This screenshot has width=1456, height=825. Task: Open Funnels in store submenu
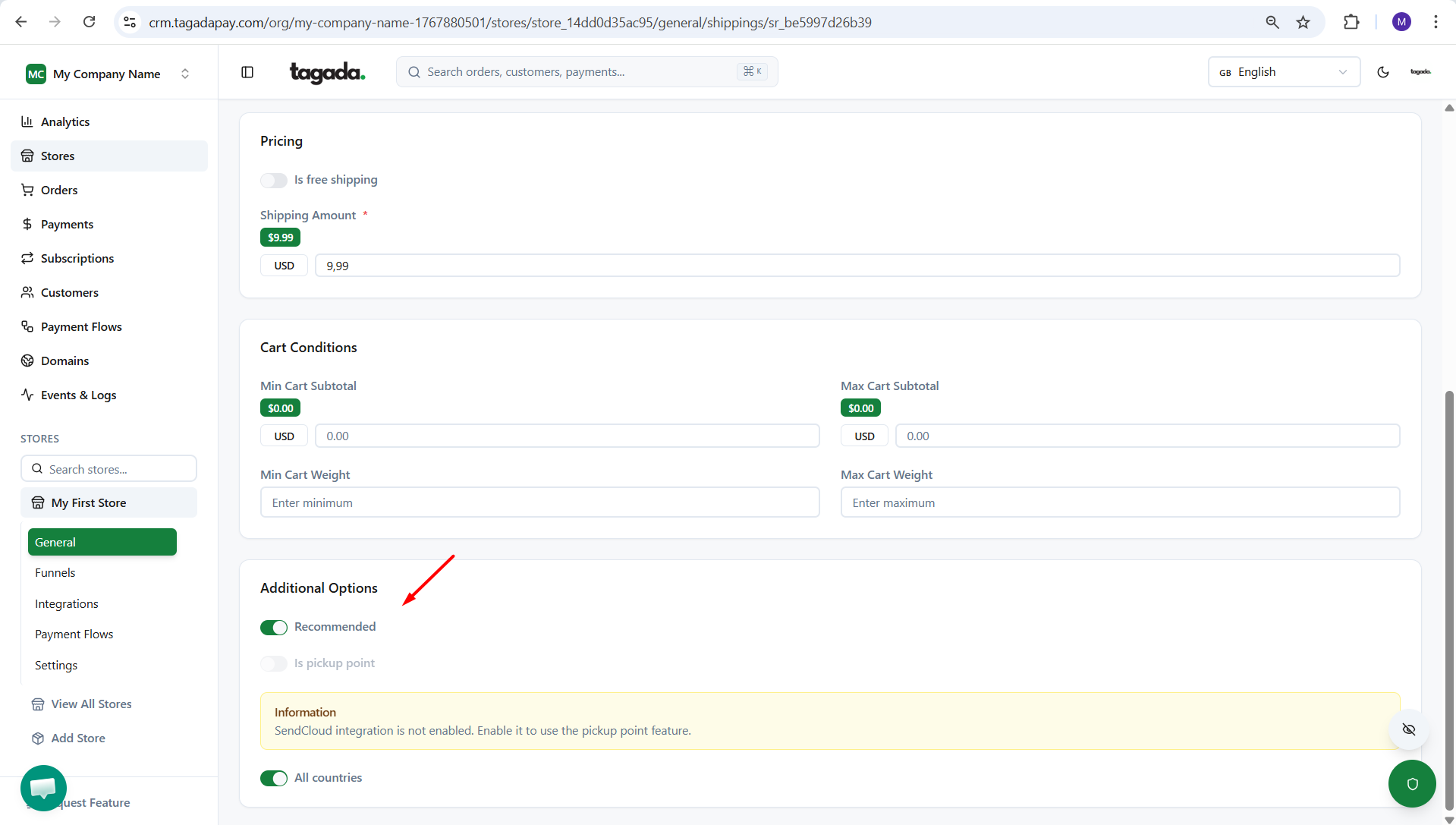[55, 573]
